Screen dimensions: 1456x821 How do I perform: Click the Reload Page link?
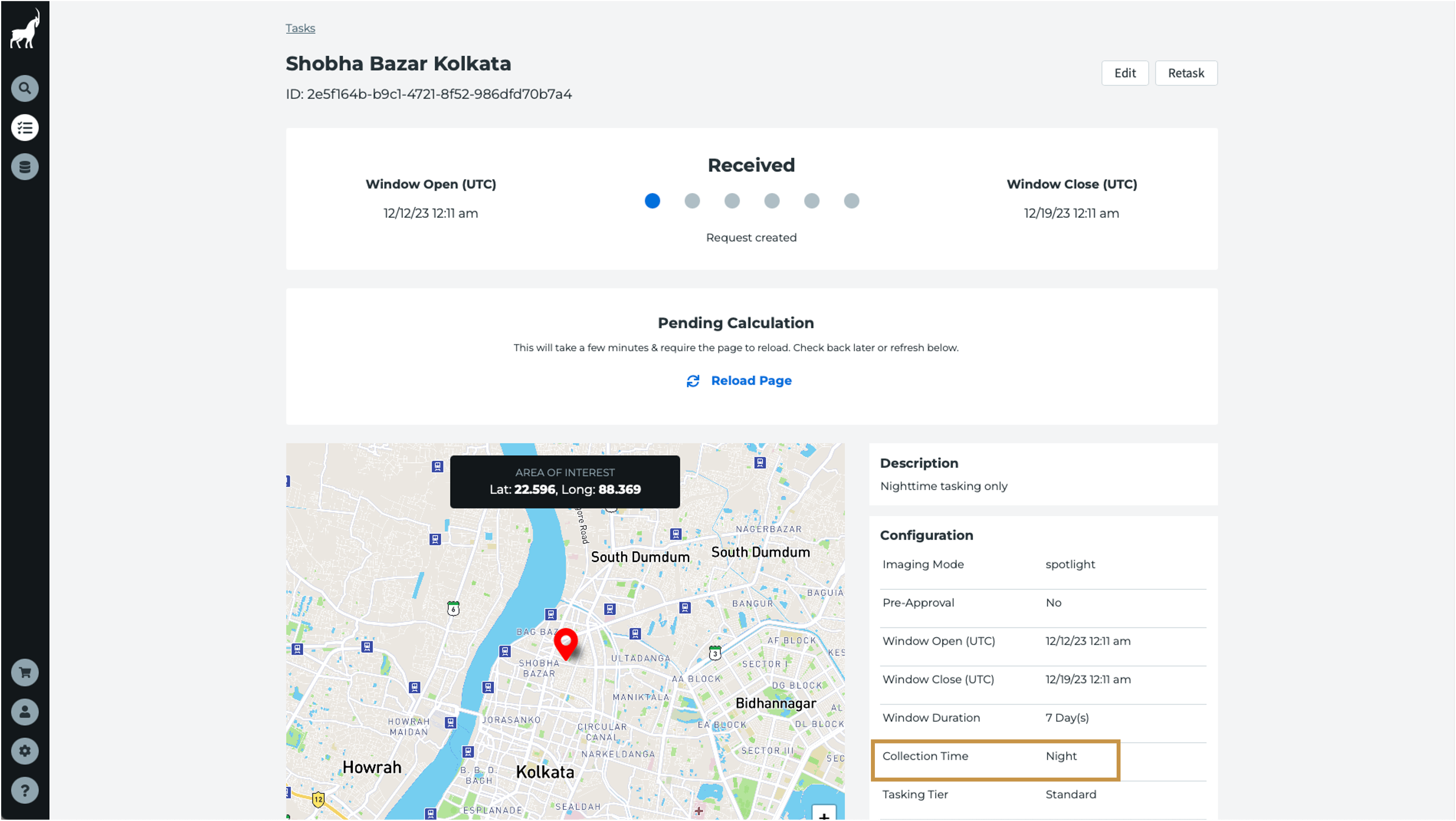pyautogui.click(x=751, y=380)
